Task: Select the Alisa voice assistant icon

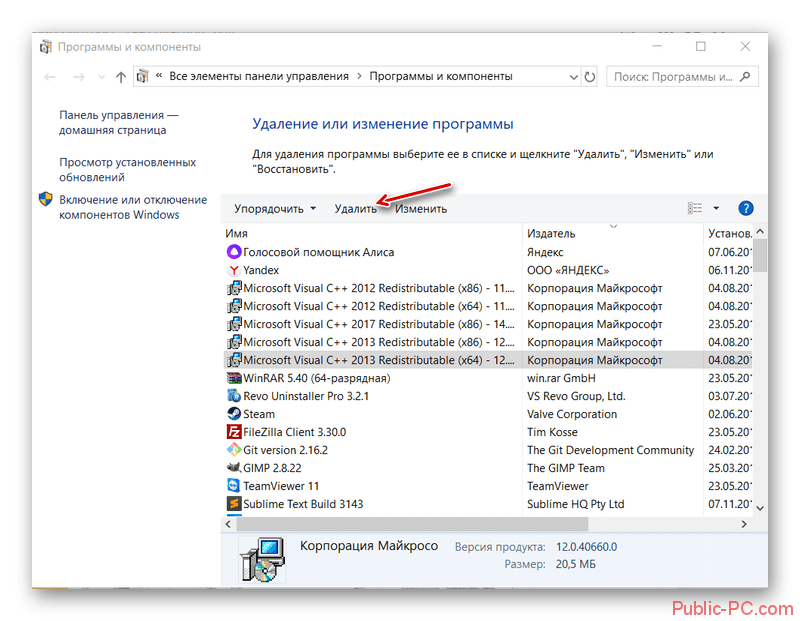Action: click(234, 252)
